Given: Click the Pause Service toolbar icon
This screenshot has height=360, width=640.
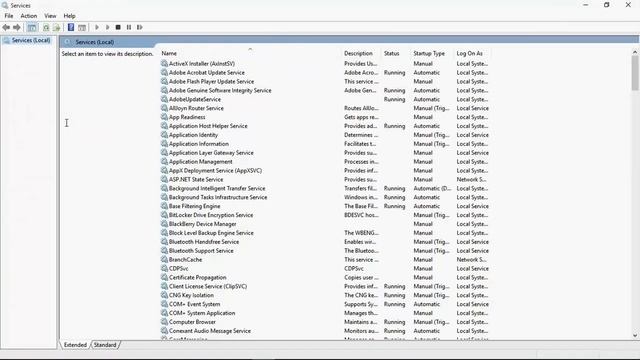Looking at the screenshot, I should tap(129, 27).
